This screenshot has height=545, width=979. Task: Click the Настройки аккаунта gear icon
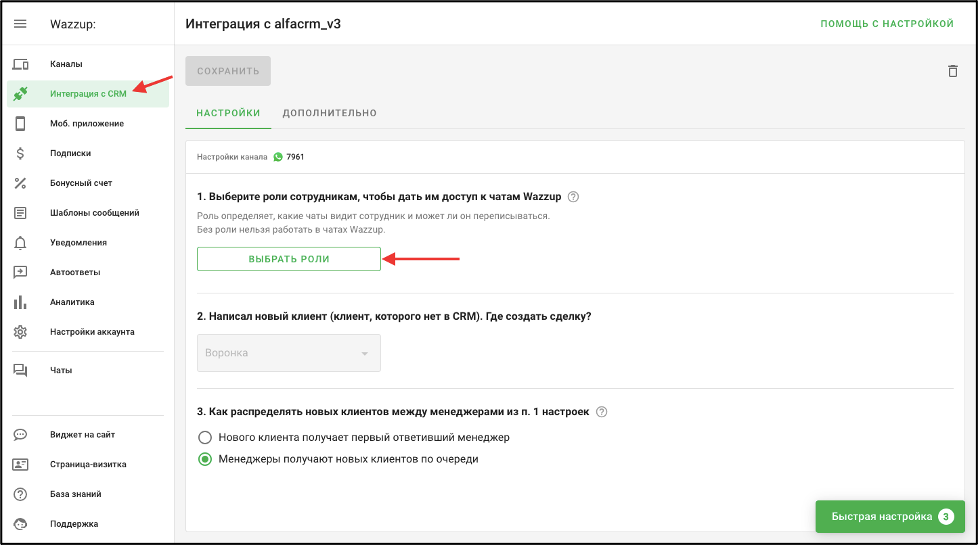point(21,332)
